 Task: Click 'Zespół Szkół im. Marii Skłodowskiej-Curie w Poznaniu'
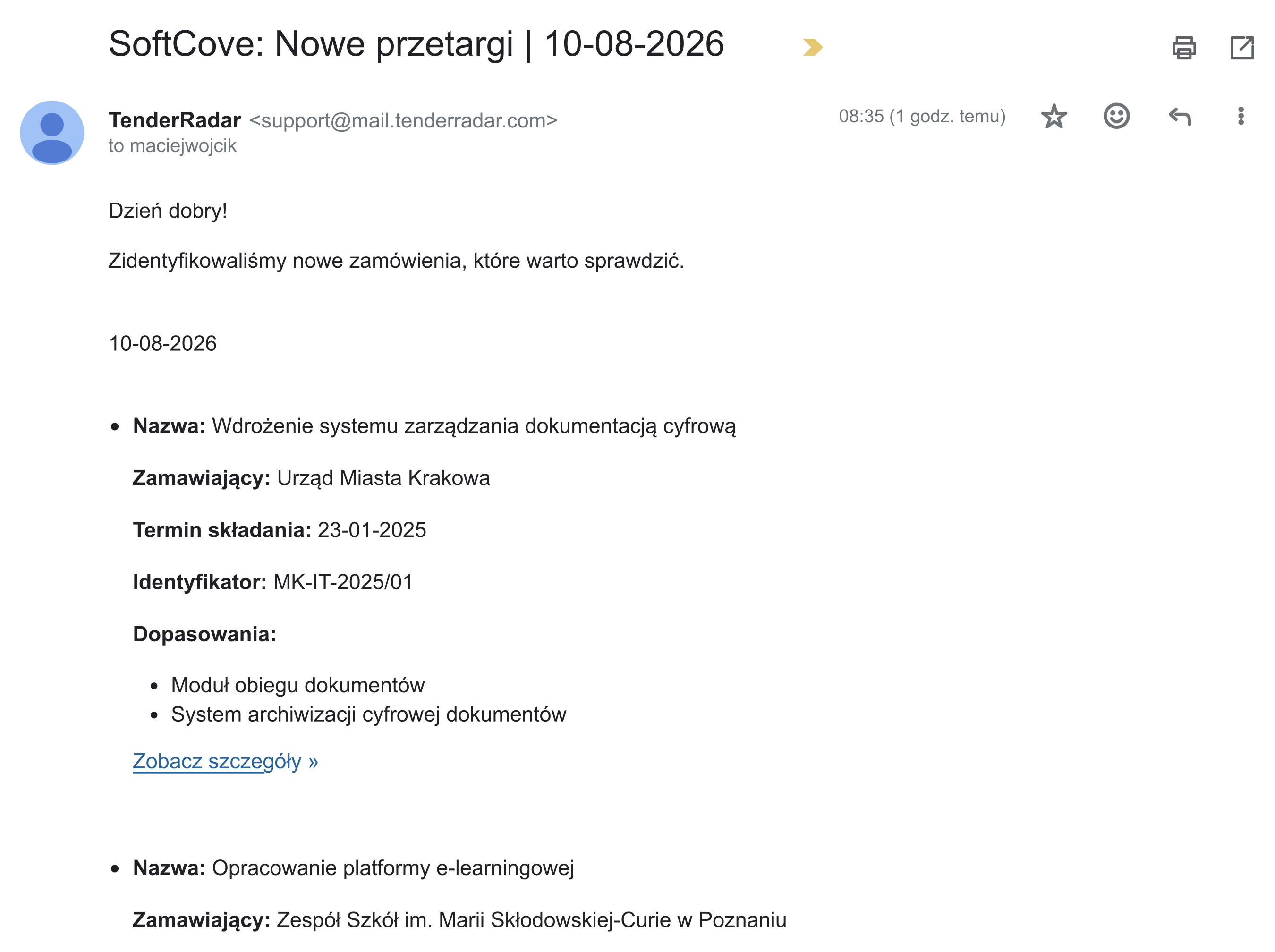coord(531,920)
